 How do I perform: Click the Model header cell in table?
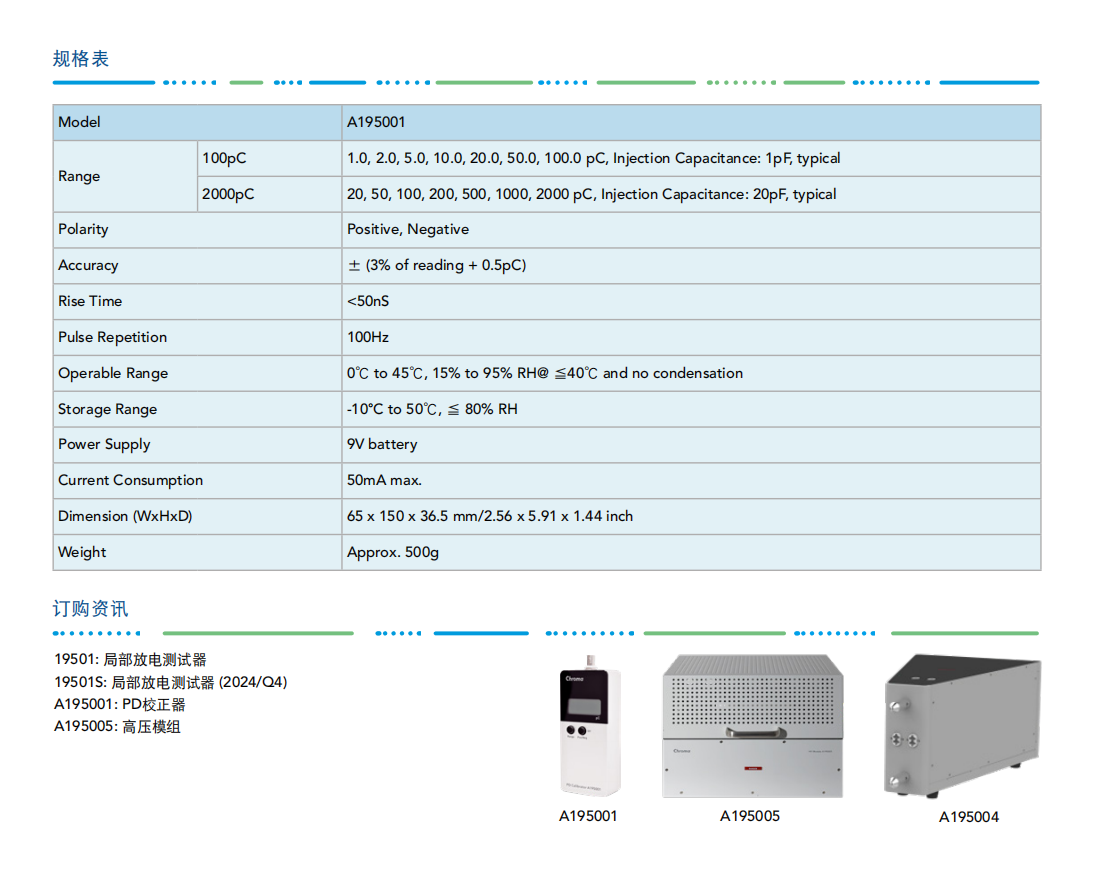(80, 122)
